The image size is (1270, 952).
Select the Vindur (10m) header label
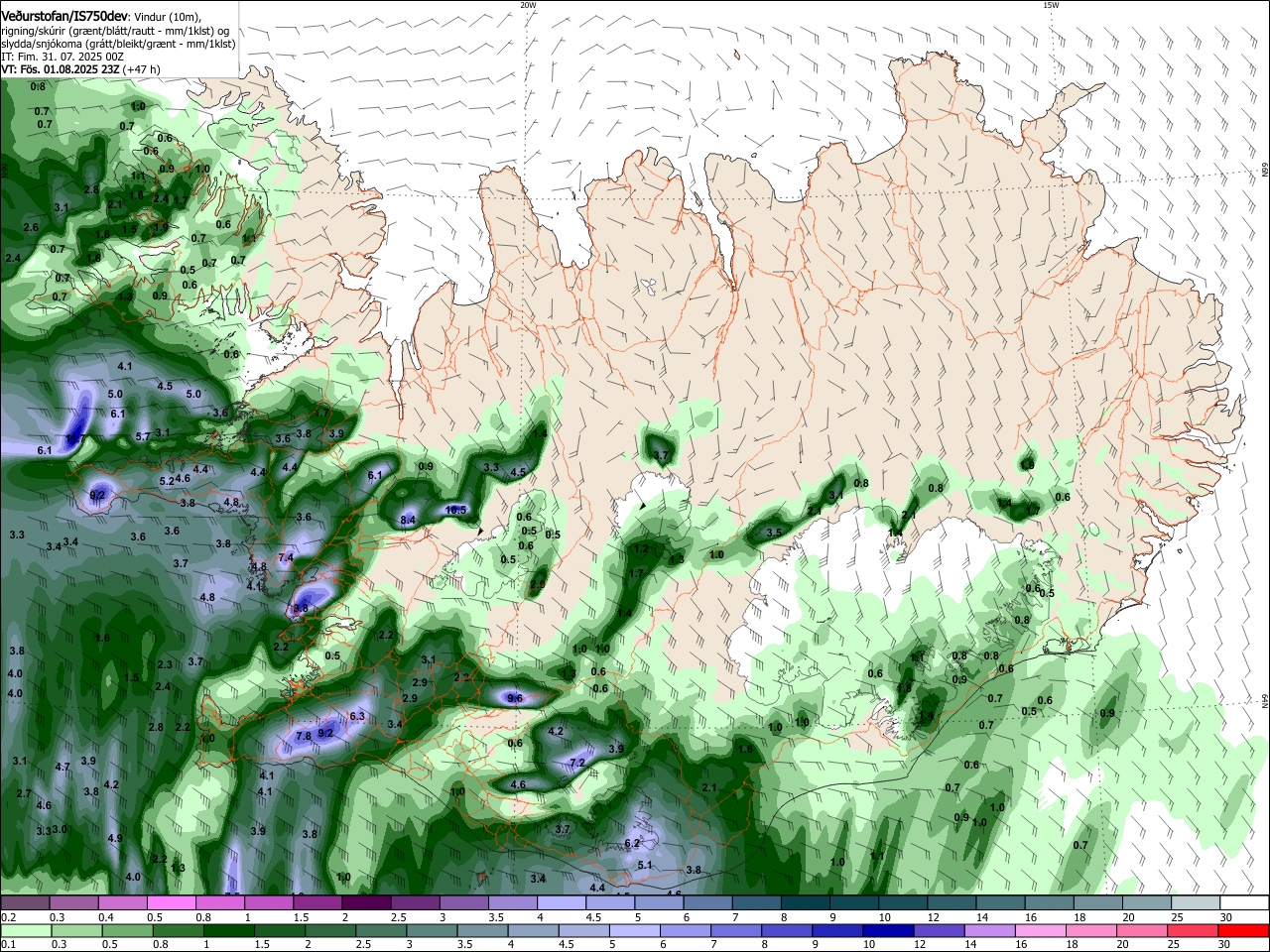pyautogui.click(x=168, y=17)
